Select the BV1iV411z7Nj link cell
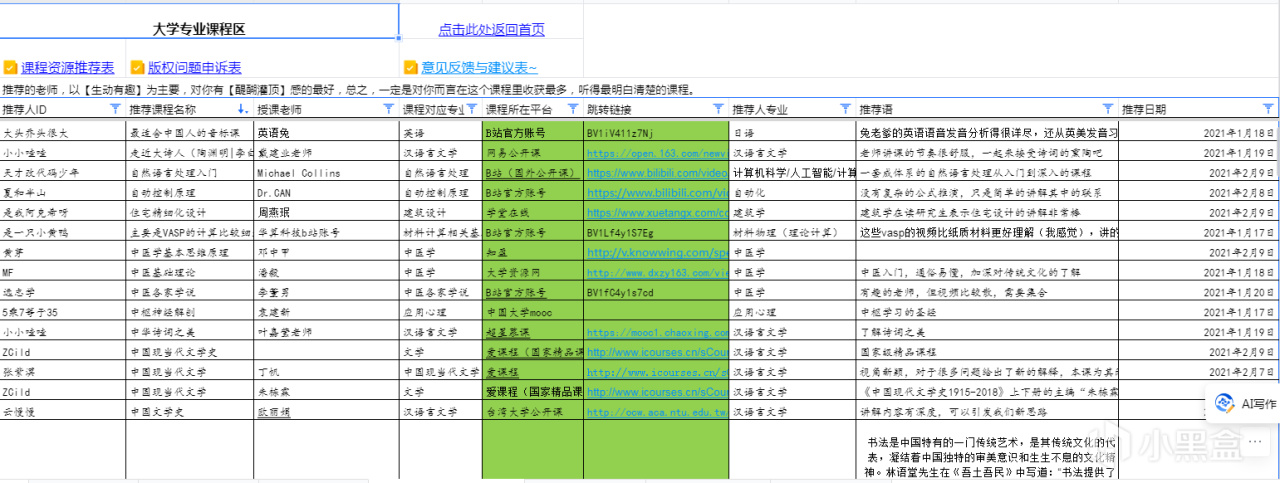 (x=656, y=133)
